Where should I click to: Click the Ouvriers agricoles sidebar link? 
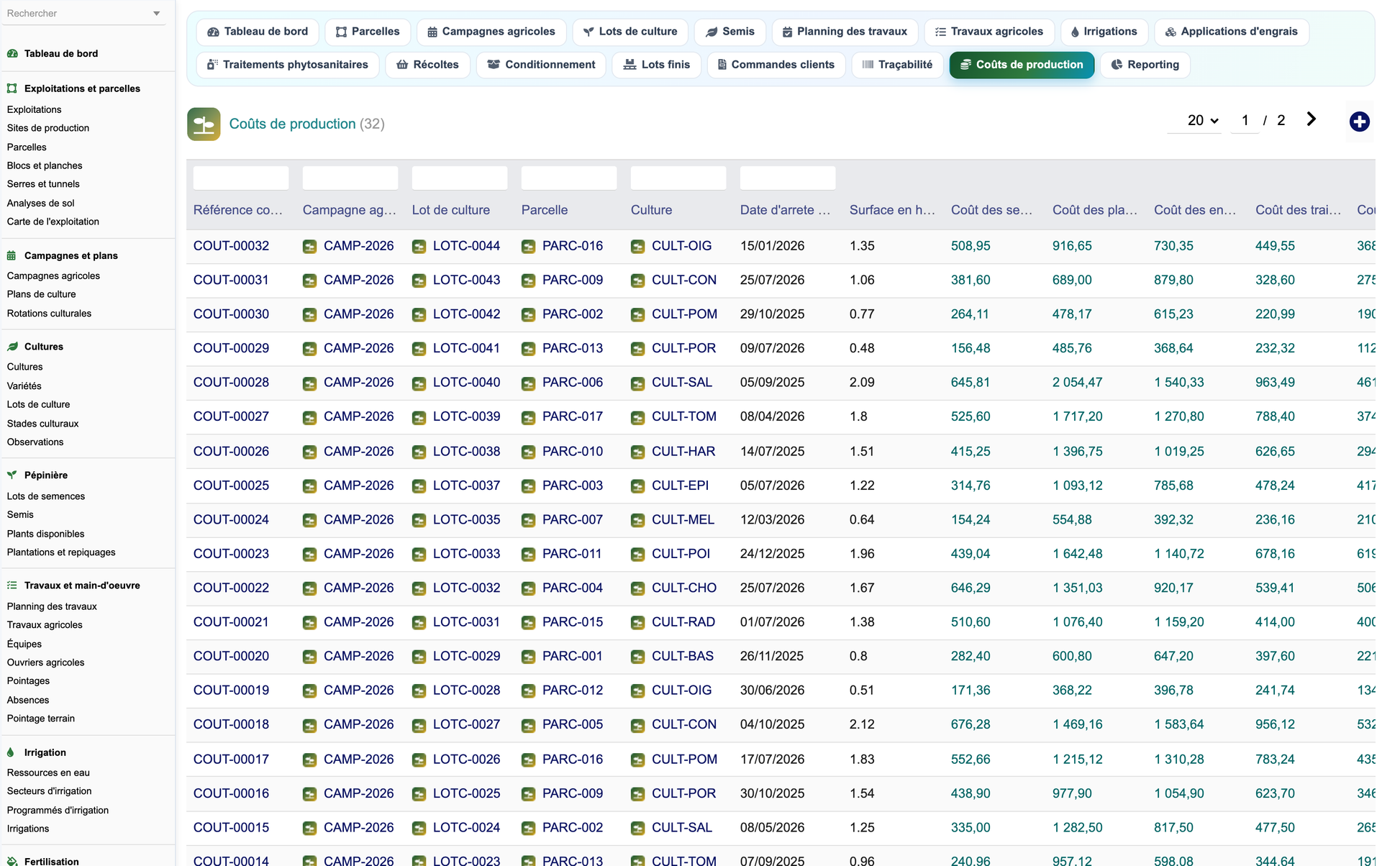point(45,662)
